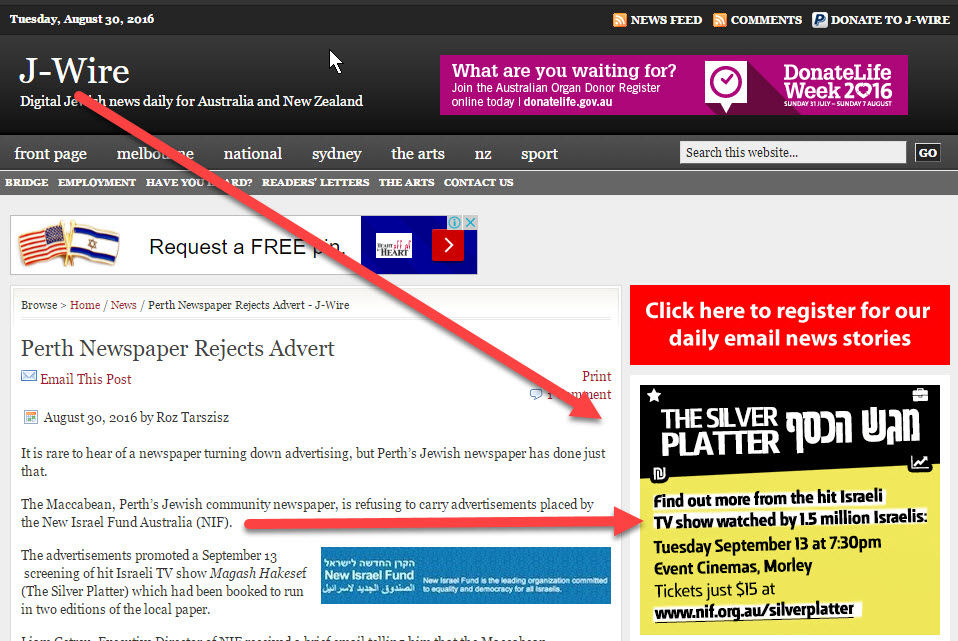The width and height of the screenshot is (958, 641).
Task: Click the J-Wire site logo
Action: tap(75, 71)
